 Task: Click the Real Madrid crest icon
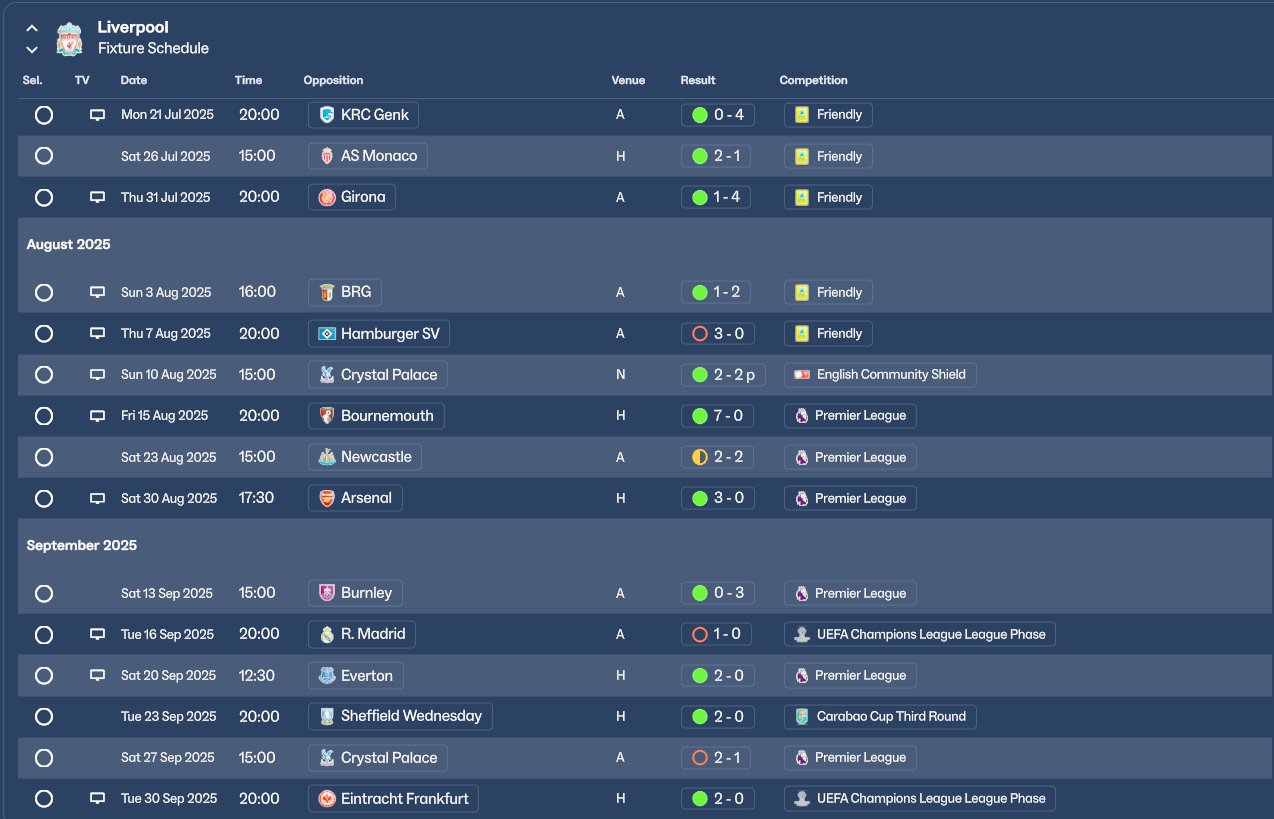pos(326,634)
